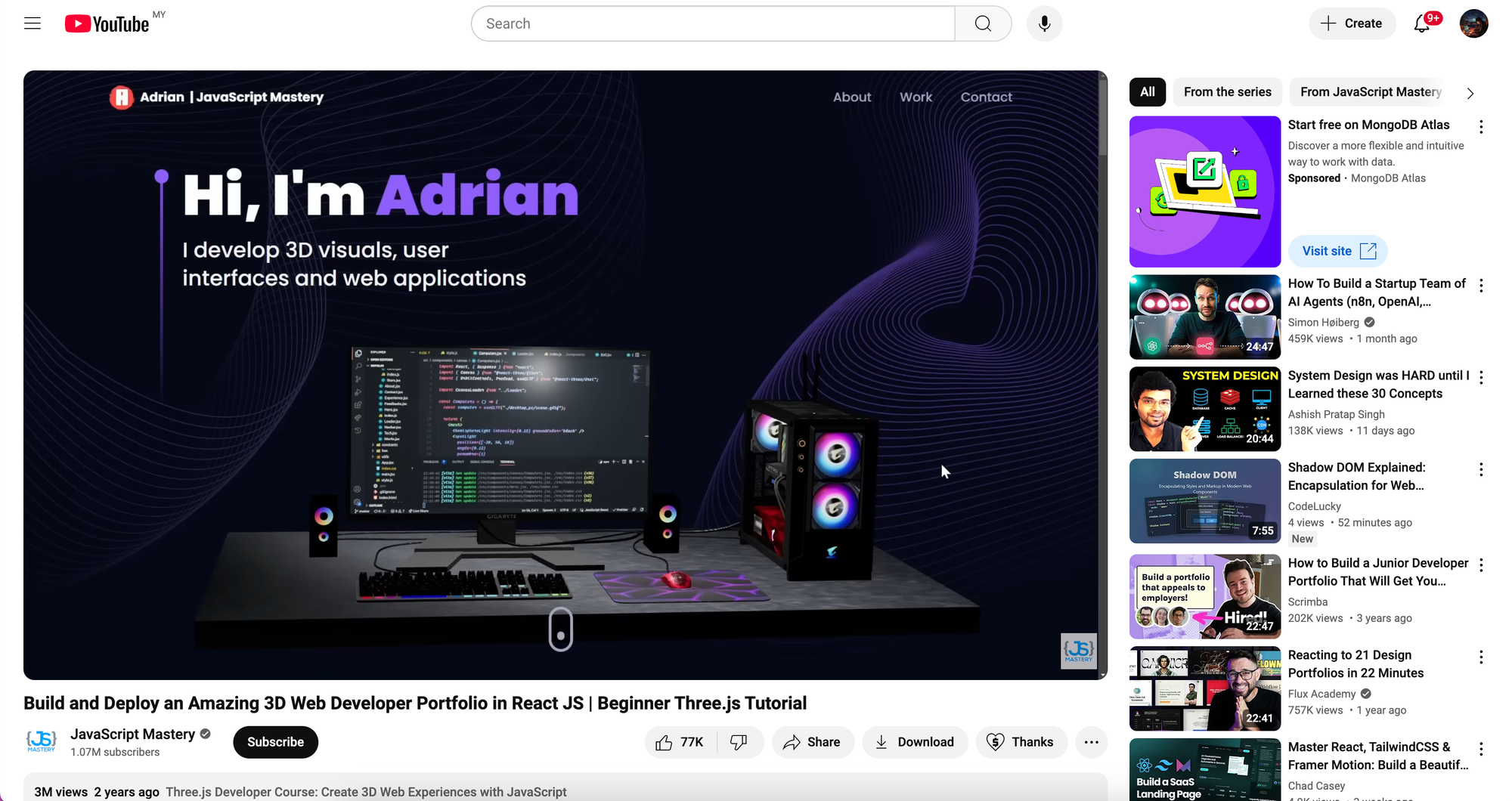The width and height of the screenshot is (1512, 801).
Task: Open more actions ellipsis under video
Action: point(1091,742)
